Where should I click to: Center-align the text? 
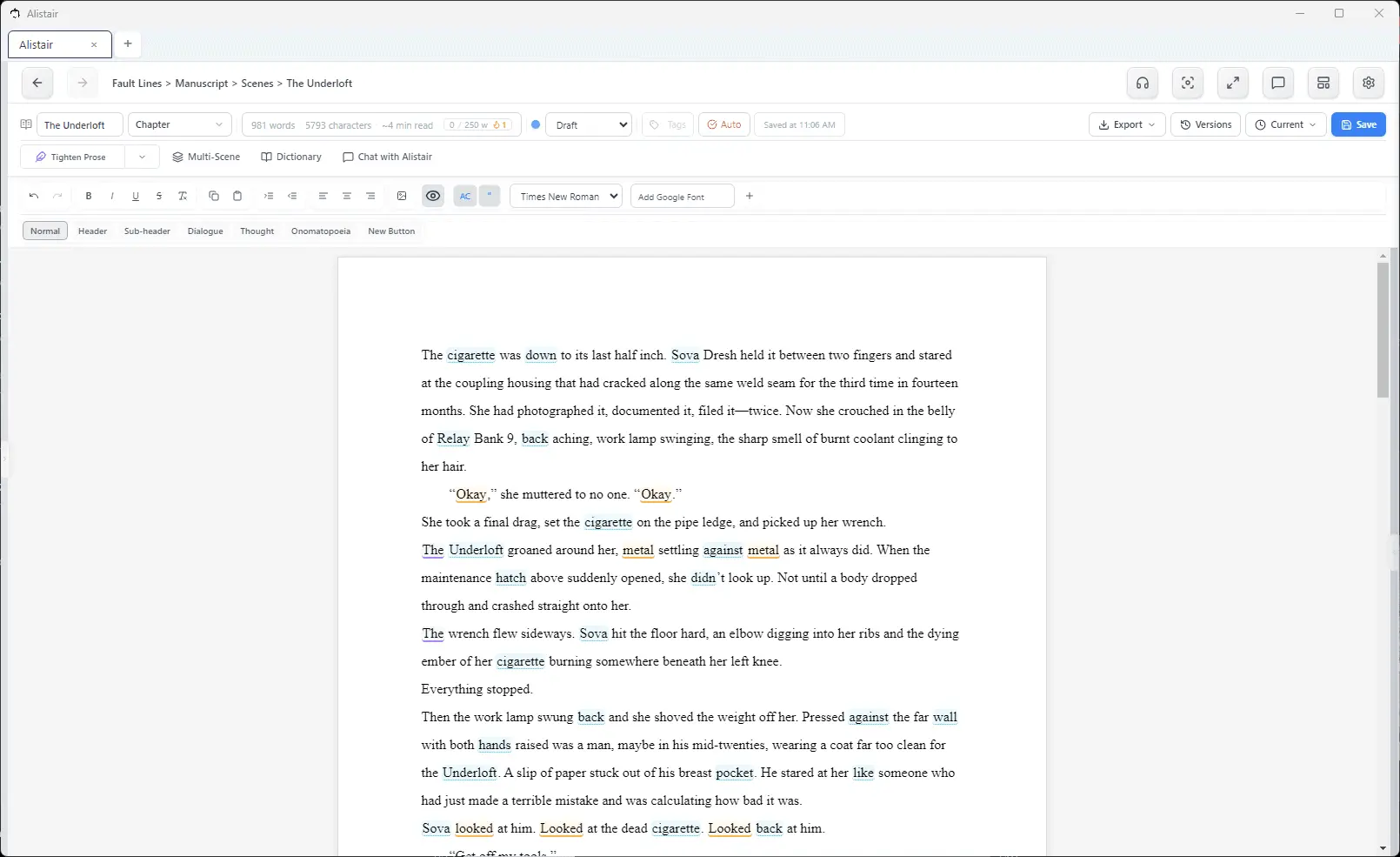click(347, 197)
